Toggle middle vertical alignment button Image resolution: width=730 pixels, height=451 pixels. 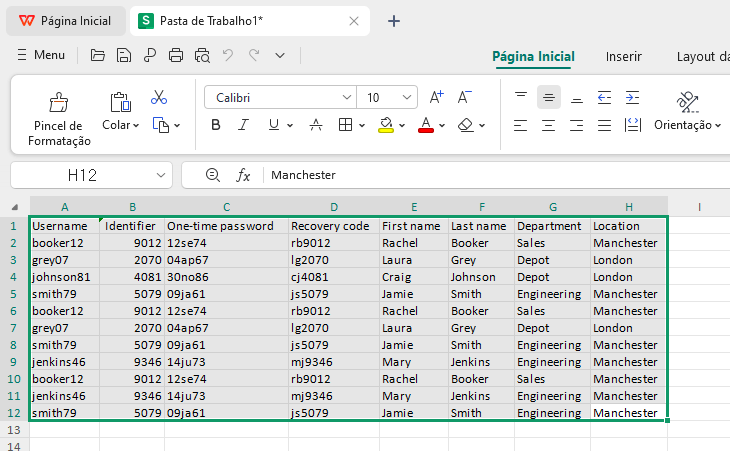click(x=548, y=98)
